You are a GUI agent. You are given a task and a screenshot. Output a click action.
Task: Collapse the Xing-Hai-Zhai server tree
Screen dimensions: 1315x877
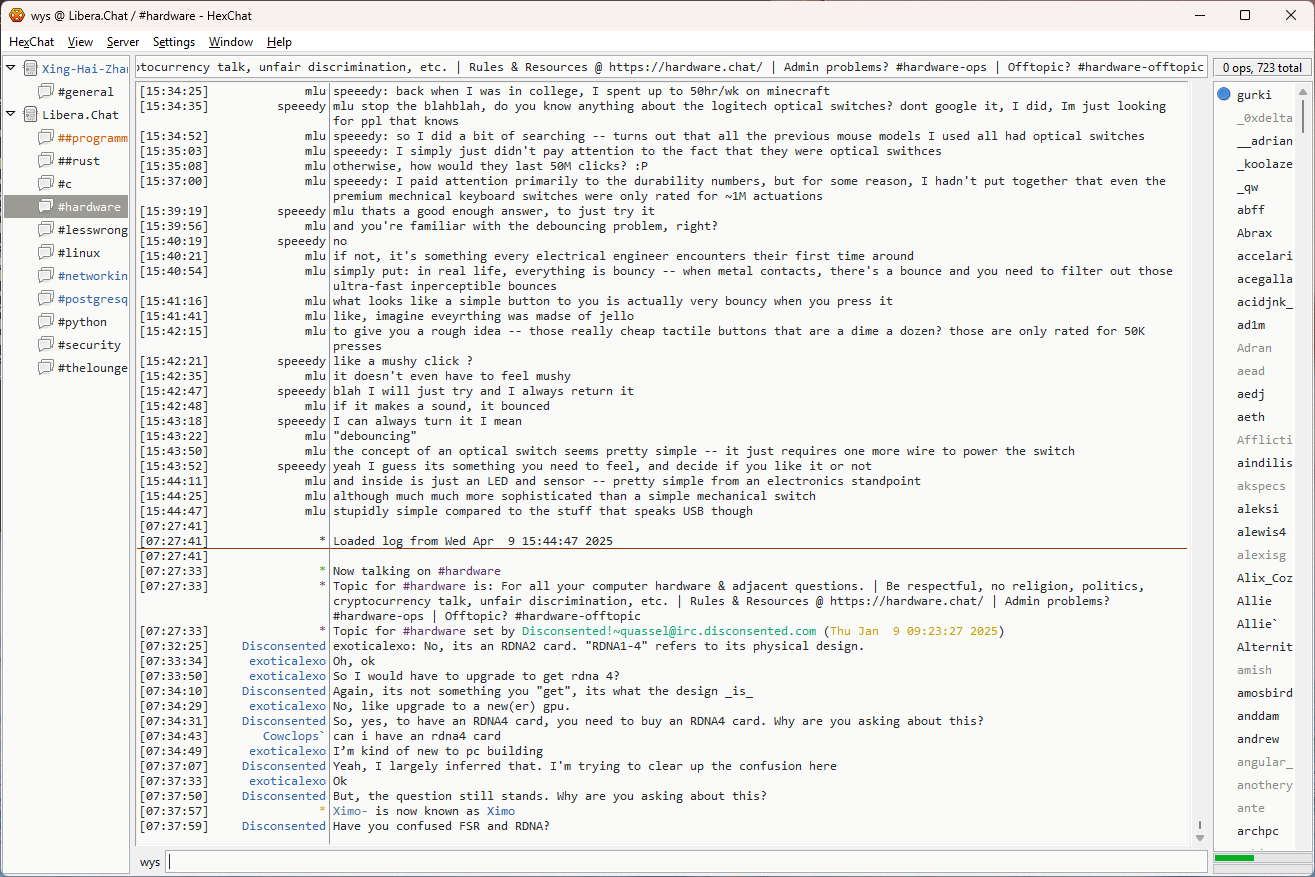[11, 68]
